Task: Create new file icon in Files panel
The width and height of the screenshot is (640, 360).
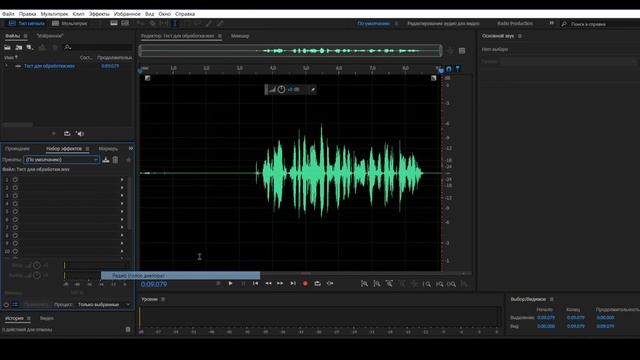Action: [30, 47]
